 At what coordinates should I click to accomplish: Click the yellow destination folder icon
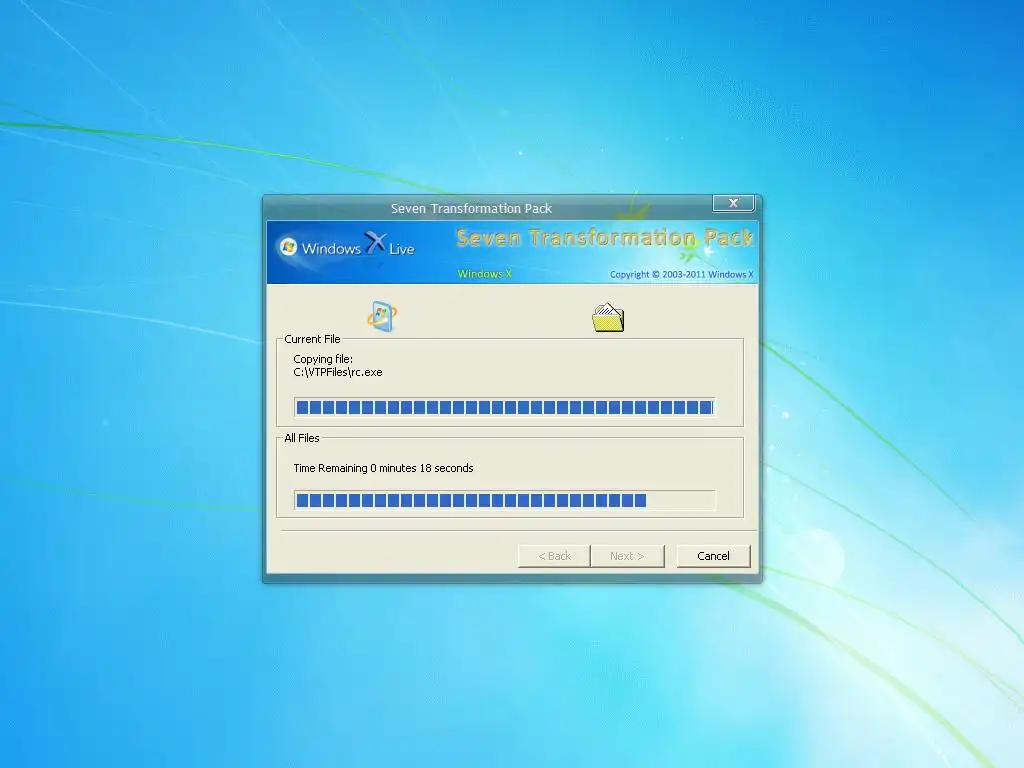[608, 317]
